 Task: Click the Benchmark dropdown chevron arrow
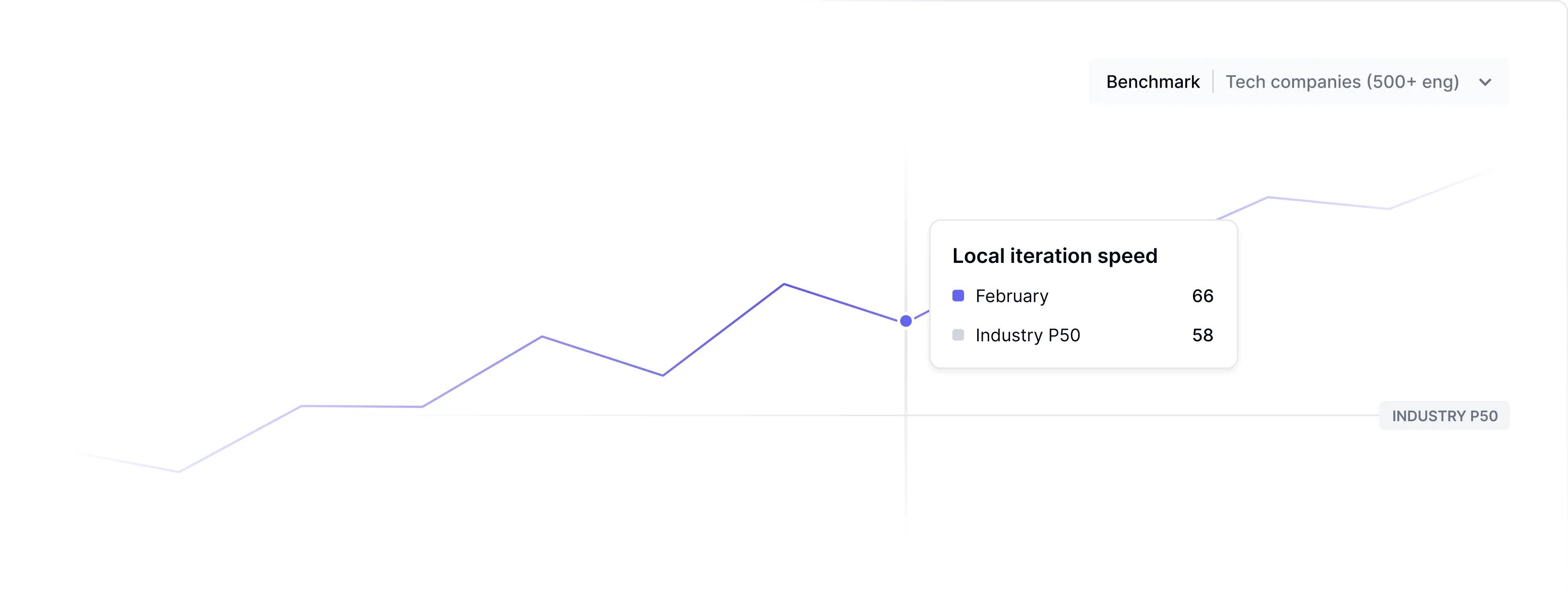pyautogui.click(x=1485, y=82)
